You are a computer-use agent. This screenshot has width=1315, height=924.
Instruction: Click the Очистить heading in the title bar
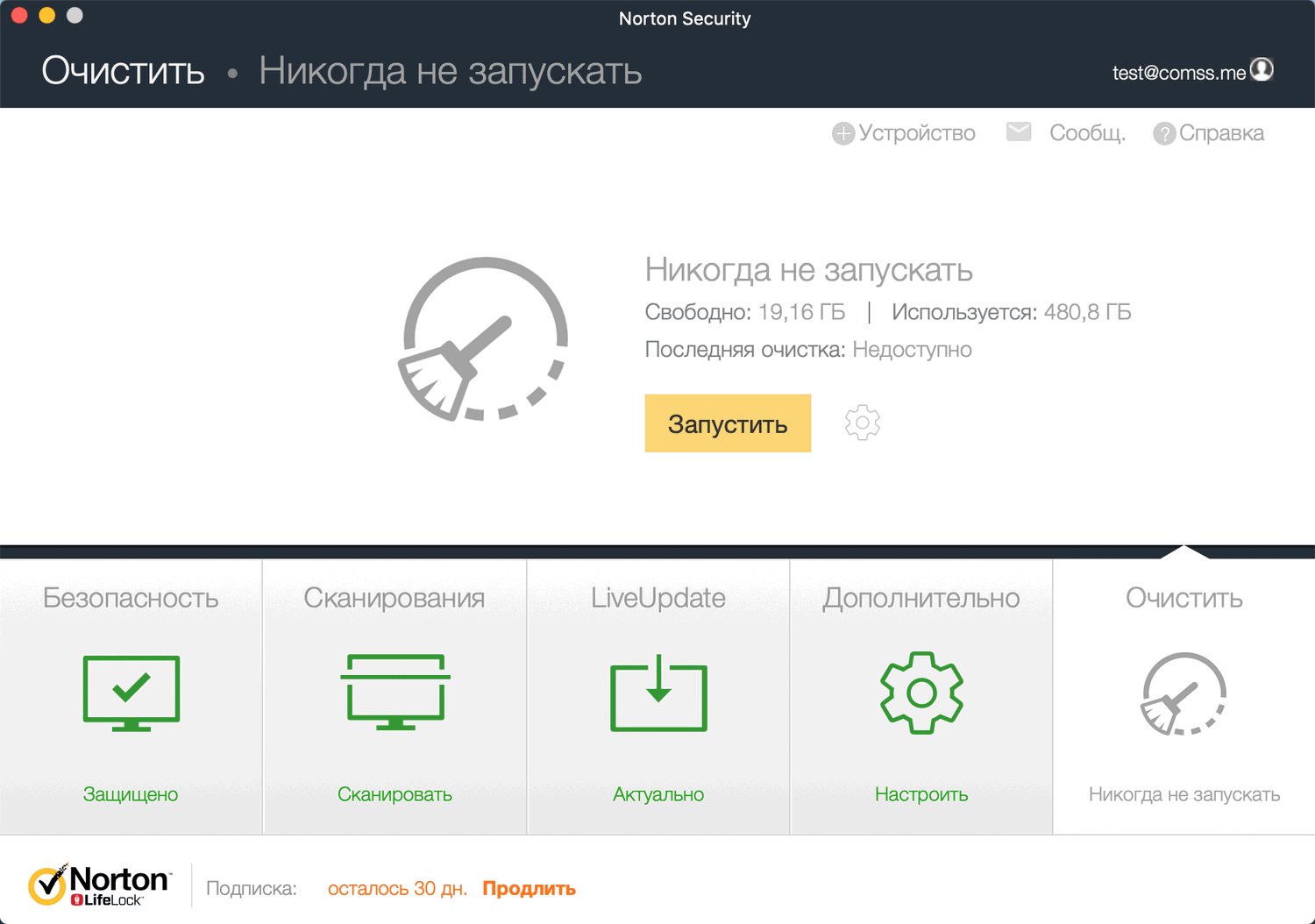(123, 71)
